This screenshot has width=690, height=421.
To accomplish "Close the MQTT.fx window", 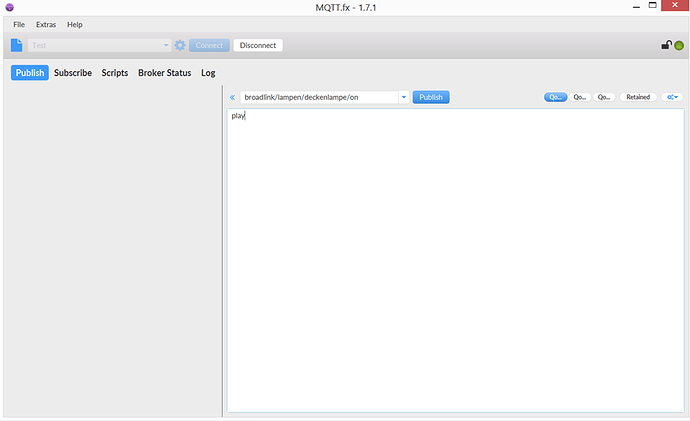I will point(675,5).
